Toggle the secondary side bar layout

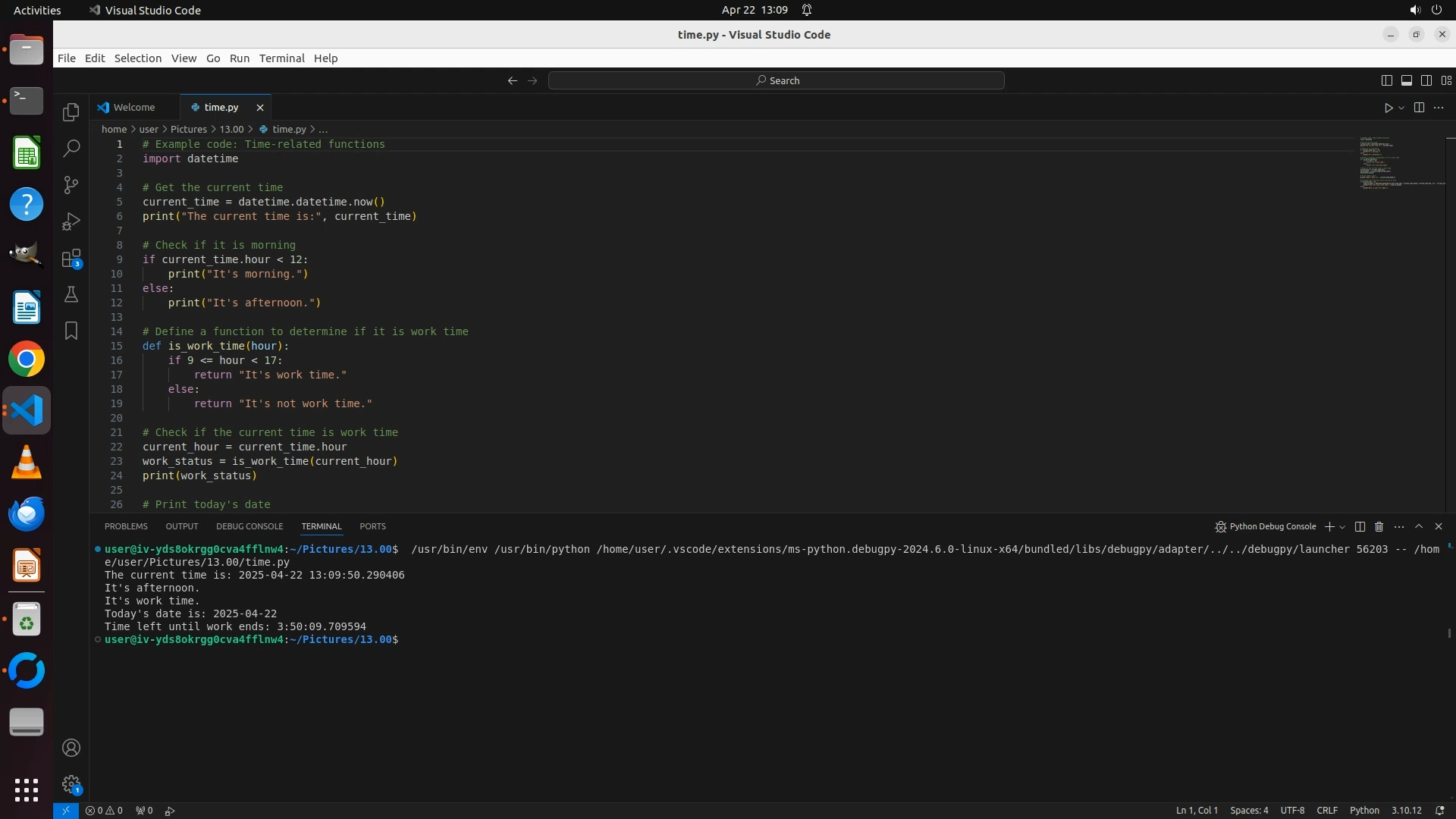point(1426,80)
